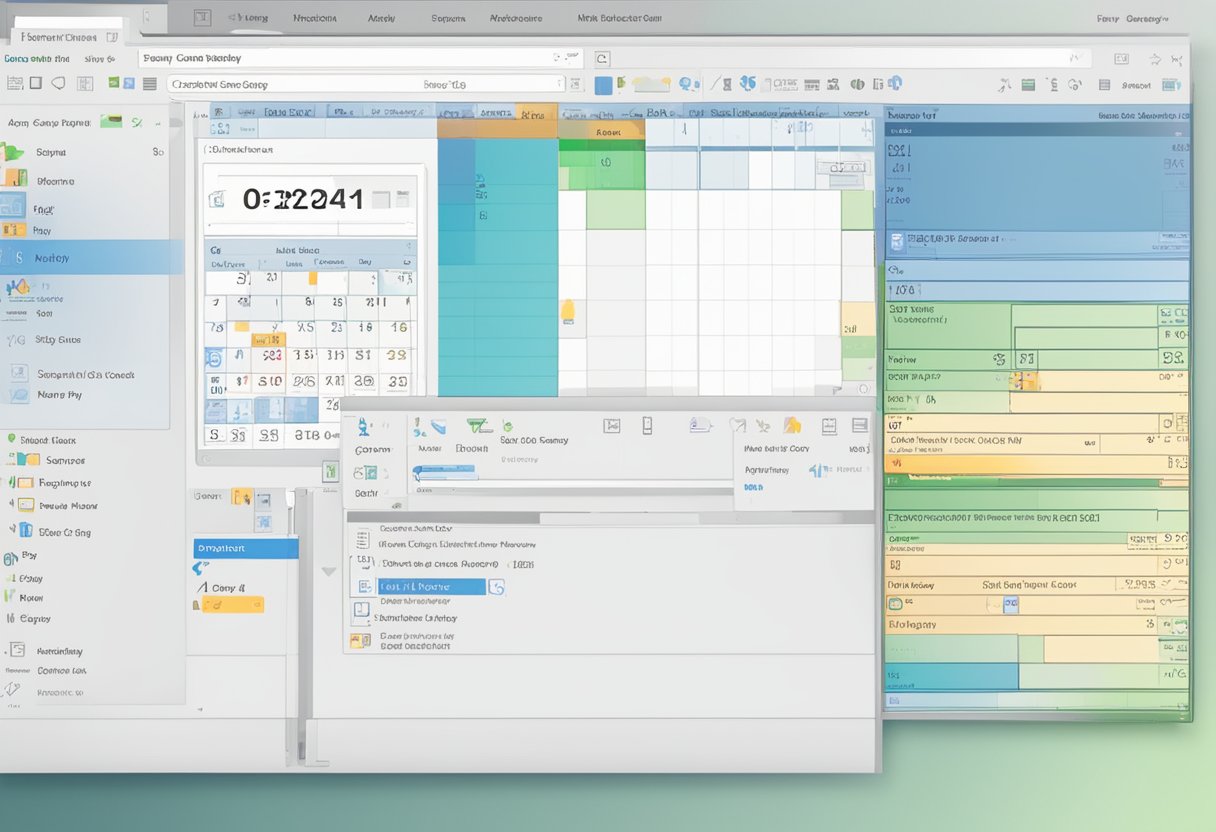Image resolution: width=1216 pixels, height=832 pixels.
Task: Expand the search bar dropdown arrow
Action: 570,58
